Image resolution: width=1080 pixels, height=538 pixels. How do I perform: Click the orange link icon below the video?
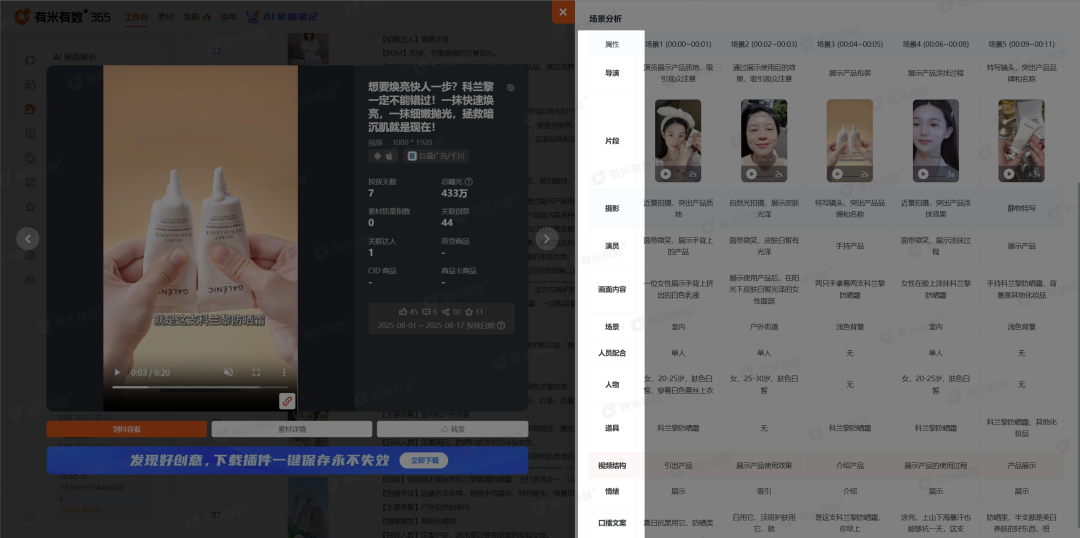pos(287,401)
